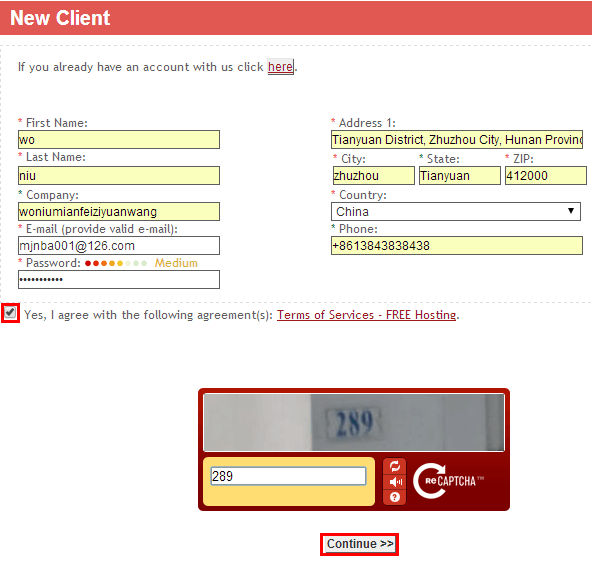Select the City field containing zhuzhou

pyautogui.click(x=373, y=176)
